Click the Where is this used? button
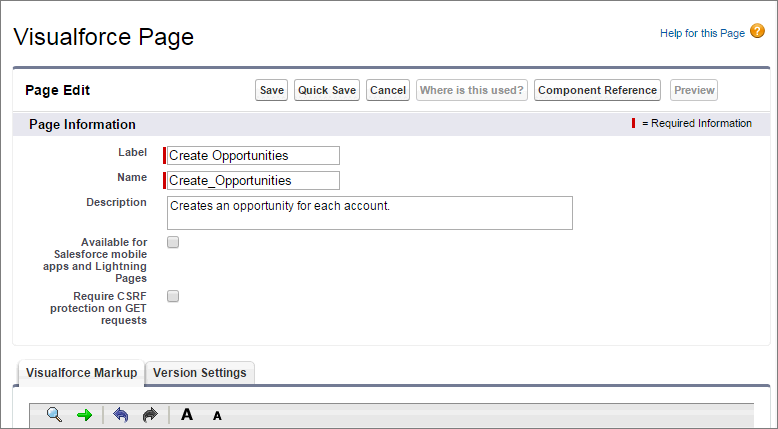Image resolution: width=778 pixels, height=429 pixels. tap(472, 90)
